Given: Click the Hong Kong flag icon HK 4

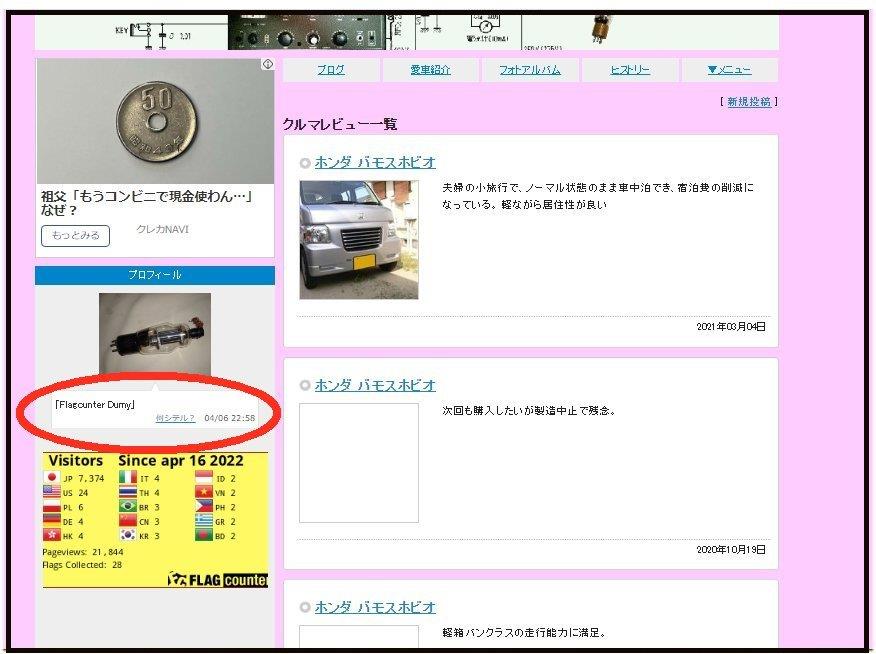Looking at the screenshot, I should click(x=51, y=535).
